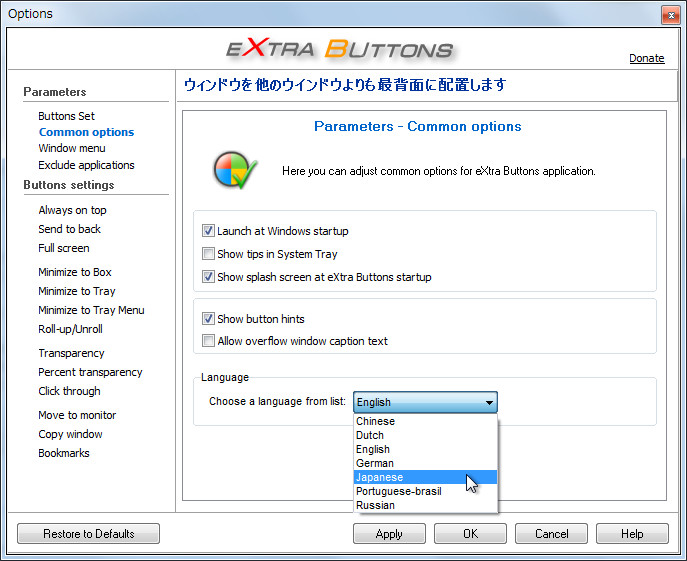Click the Windows shield checkmark icon
This screenshot has height=561, width=687.
(235, 170)
